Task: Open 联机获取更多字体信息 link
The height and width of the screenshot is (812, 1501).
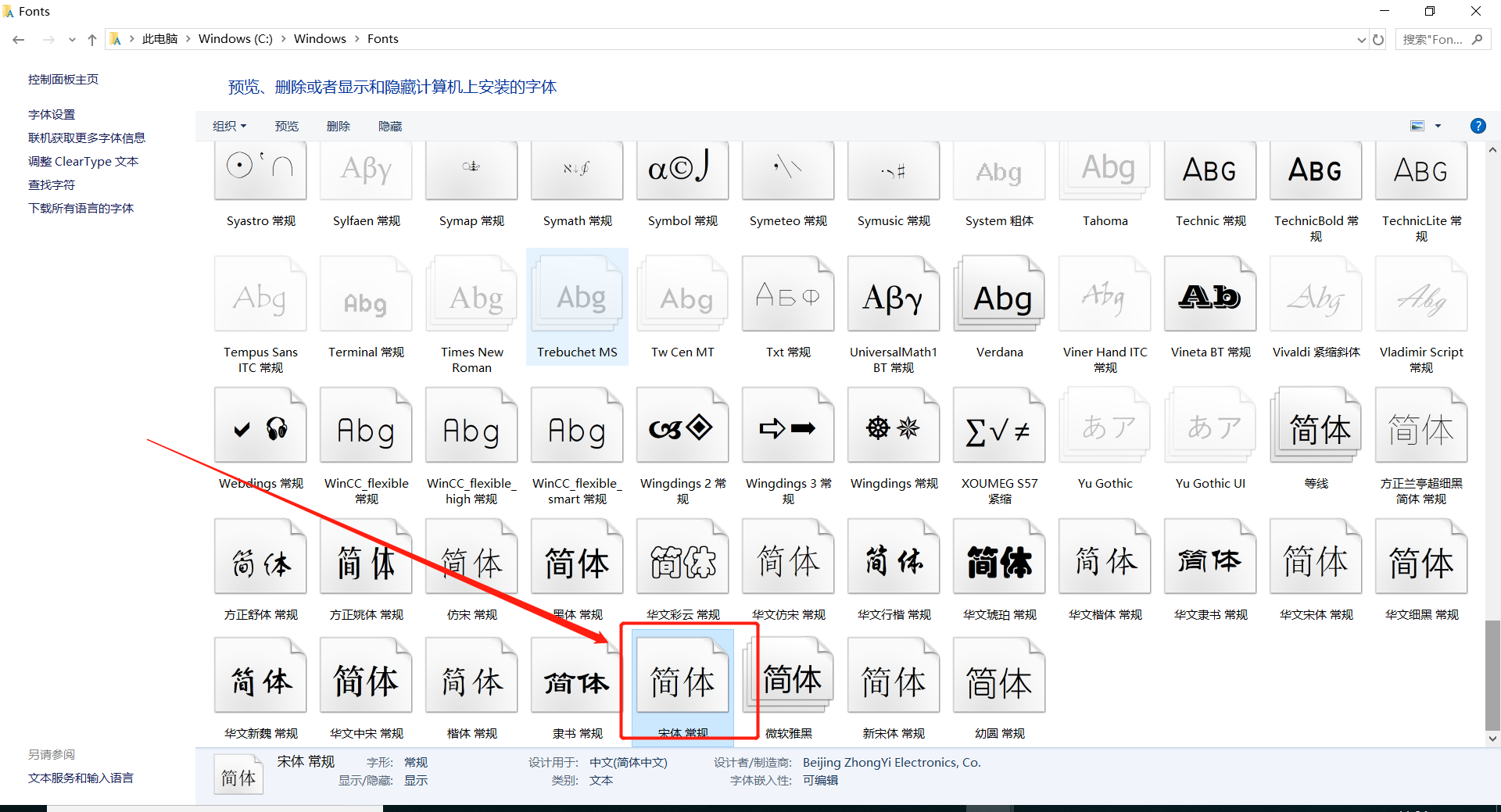Action: (87, 138)
